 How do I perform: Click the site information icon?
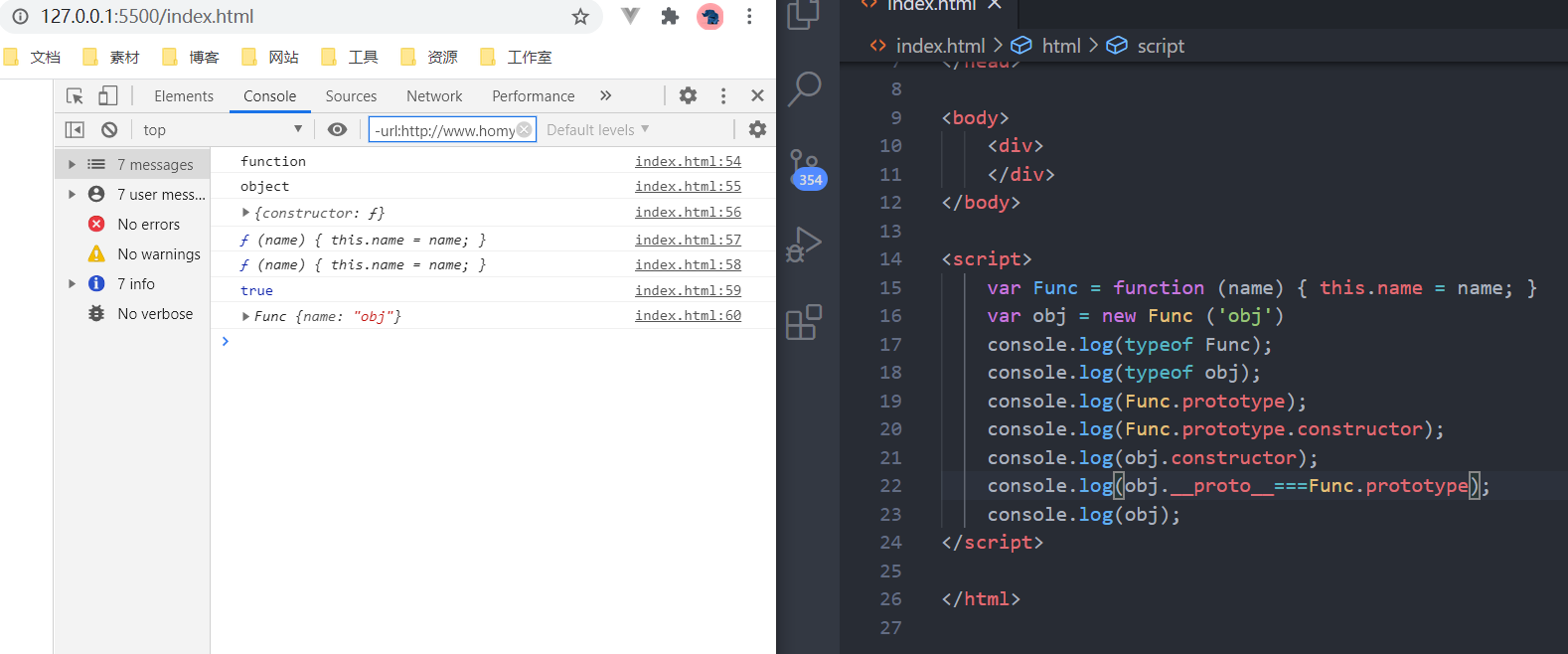tap(20, 16)
